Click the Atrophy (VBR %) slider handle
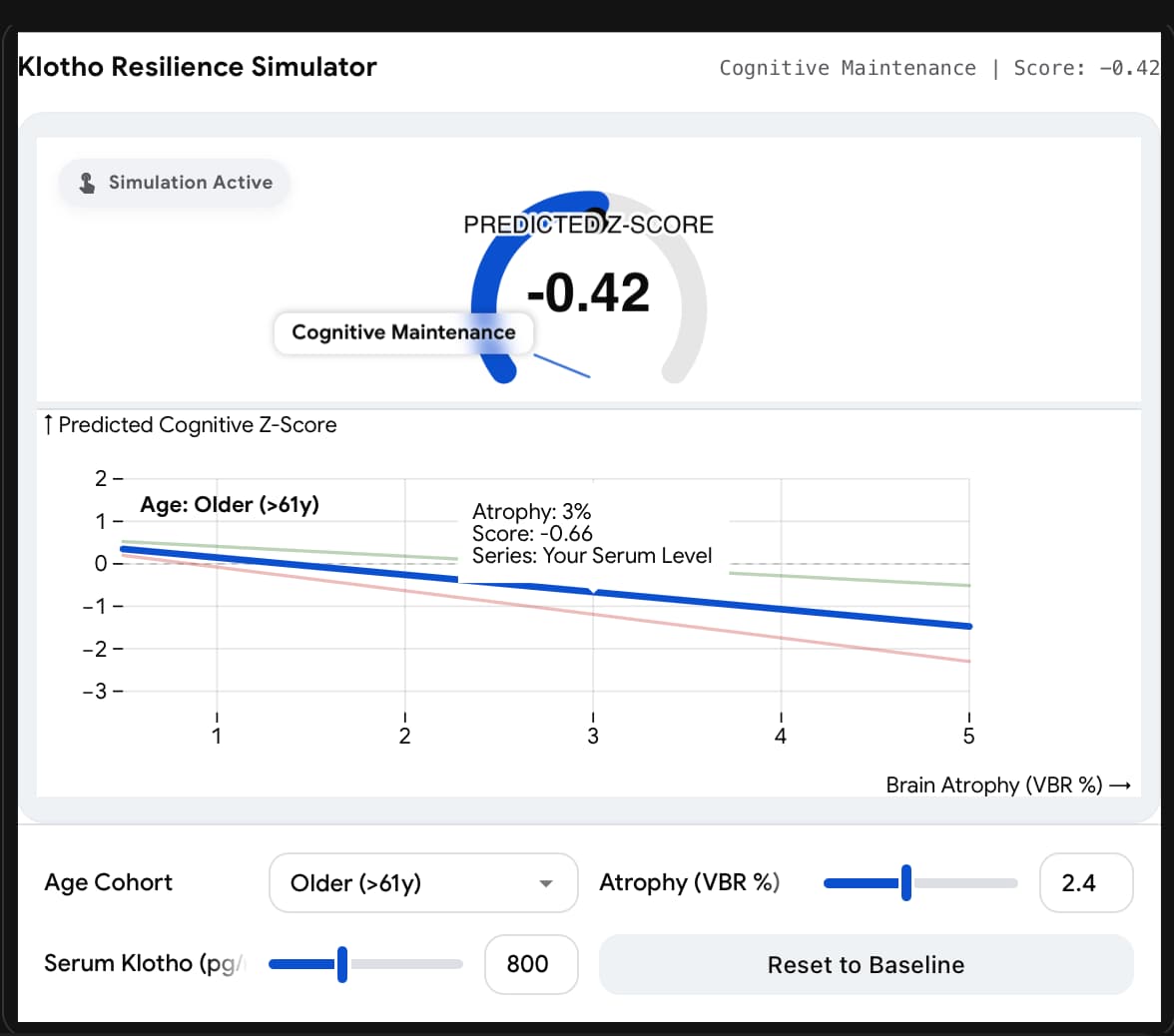Image resolution: width=1174 pixels, height=1036 pixels. 906,883
